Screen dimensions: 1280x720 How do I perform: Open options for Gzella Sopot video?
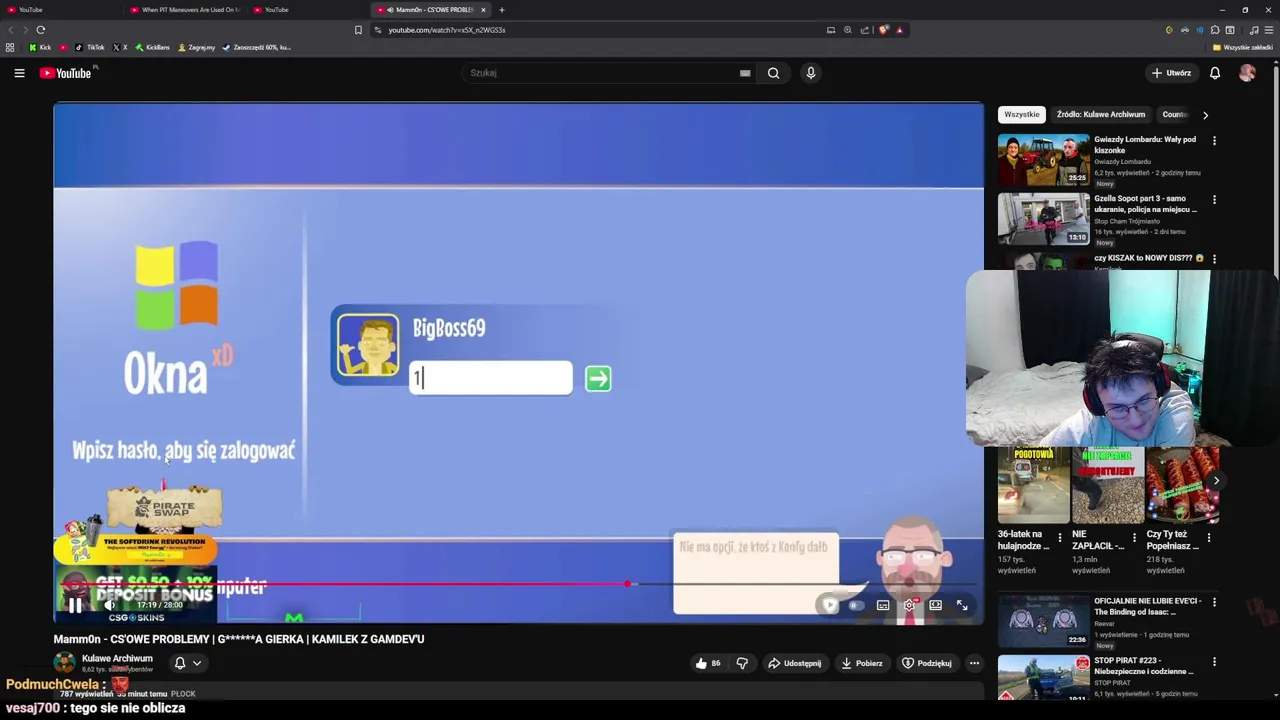[1214, 200]
